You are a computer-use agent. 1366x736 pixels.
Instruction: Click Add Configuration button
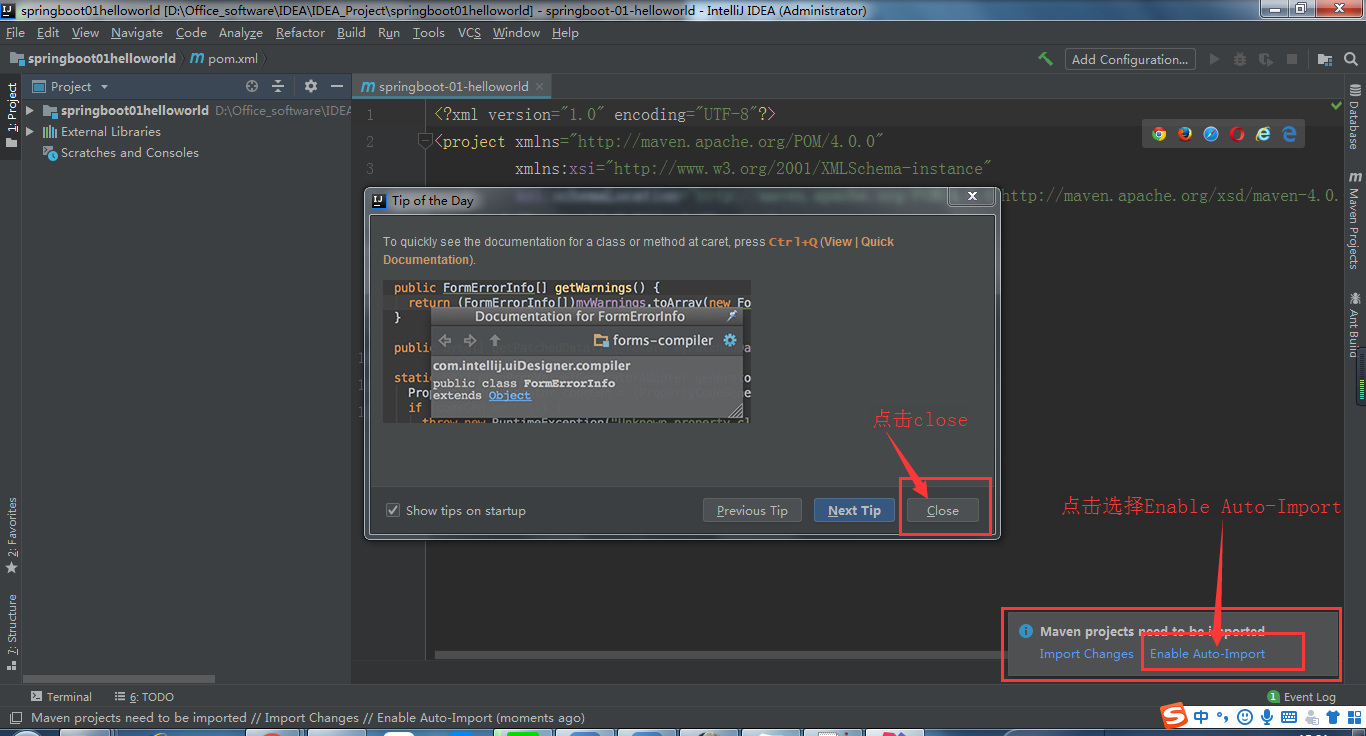click(1130, 59)
